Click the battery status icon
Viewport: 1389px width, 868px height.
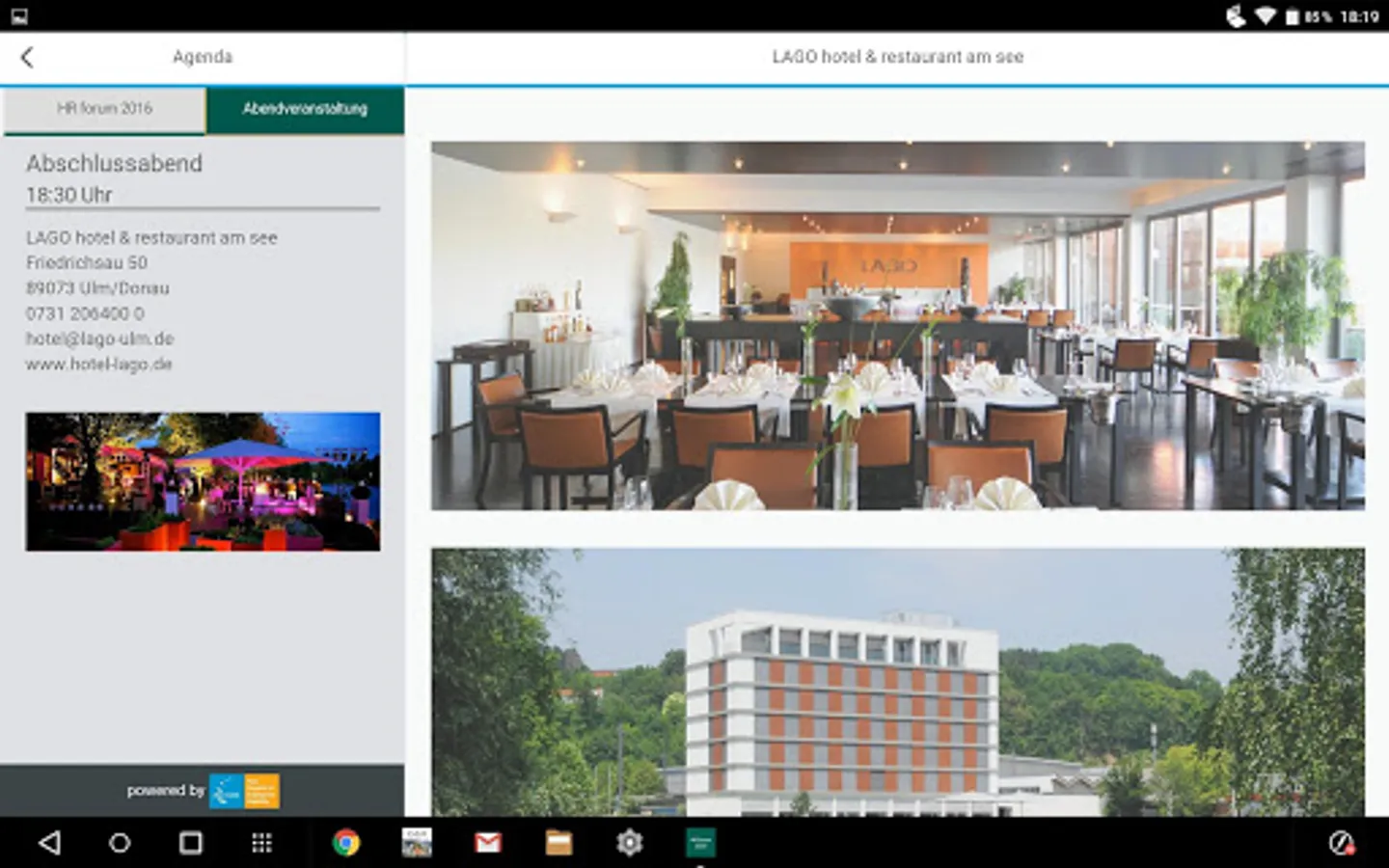point(1293,16)
